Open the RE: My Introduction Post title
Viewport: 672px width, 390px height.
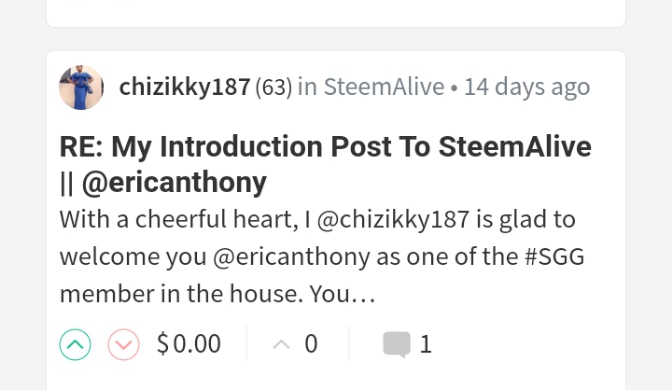[x=325, y=165]
